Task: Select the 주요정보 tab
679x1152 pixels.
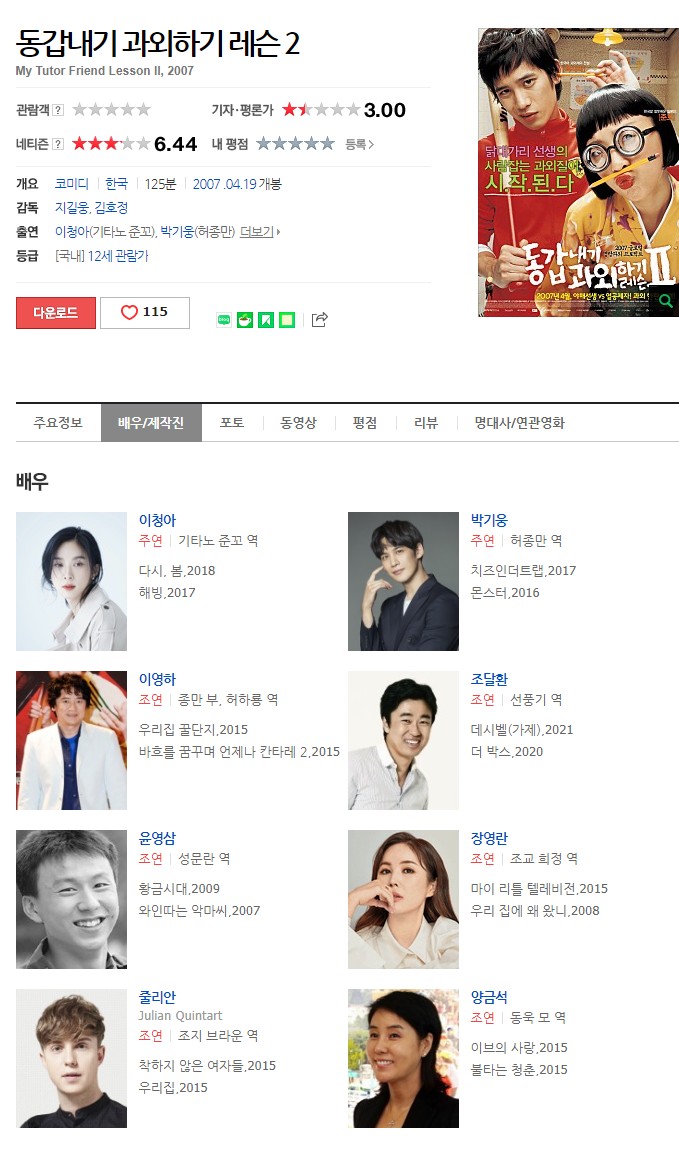Action: pyautogui.click(x=58, y=422)
